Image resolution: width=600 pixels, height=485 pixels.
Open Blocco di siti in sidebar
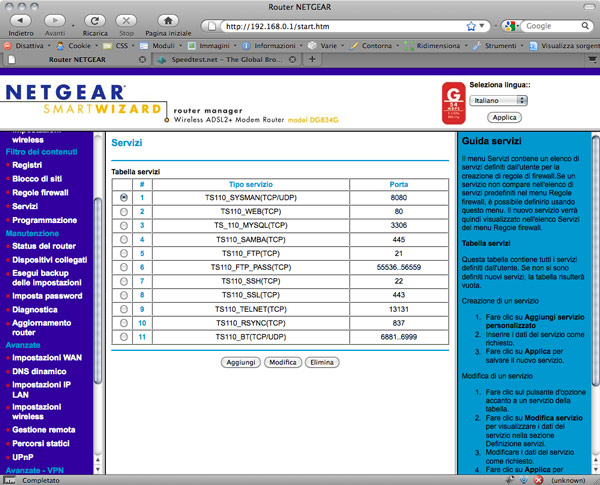tap(37, 179)
